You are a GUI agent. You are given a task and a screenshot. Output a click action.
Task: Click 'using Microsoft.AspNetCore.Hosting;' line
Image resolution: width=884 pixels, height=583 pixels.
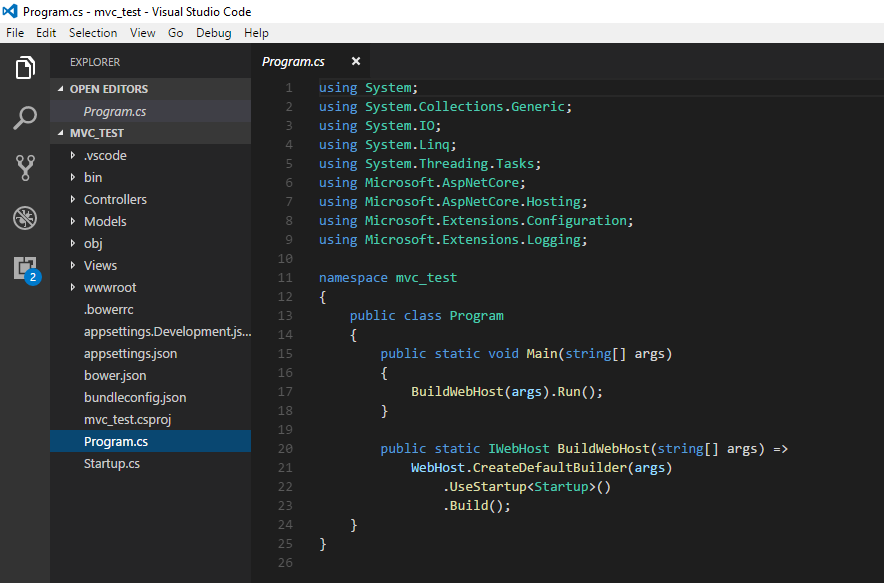pos(453,202)
